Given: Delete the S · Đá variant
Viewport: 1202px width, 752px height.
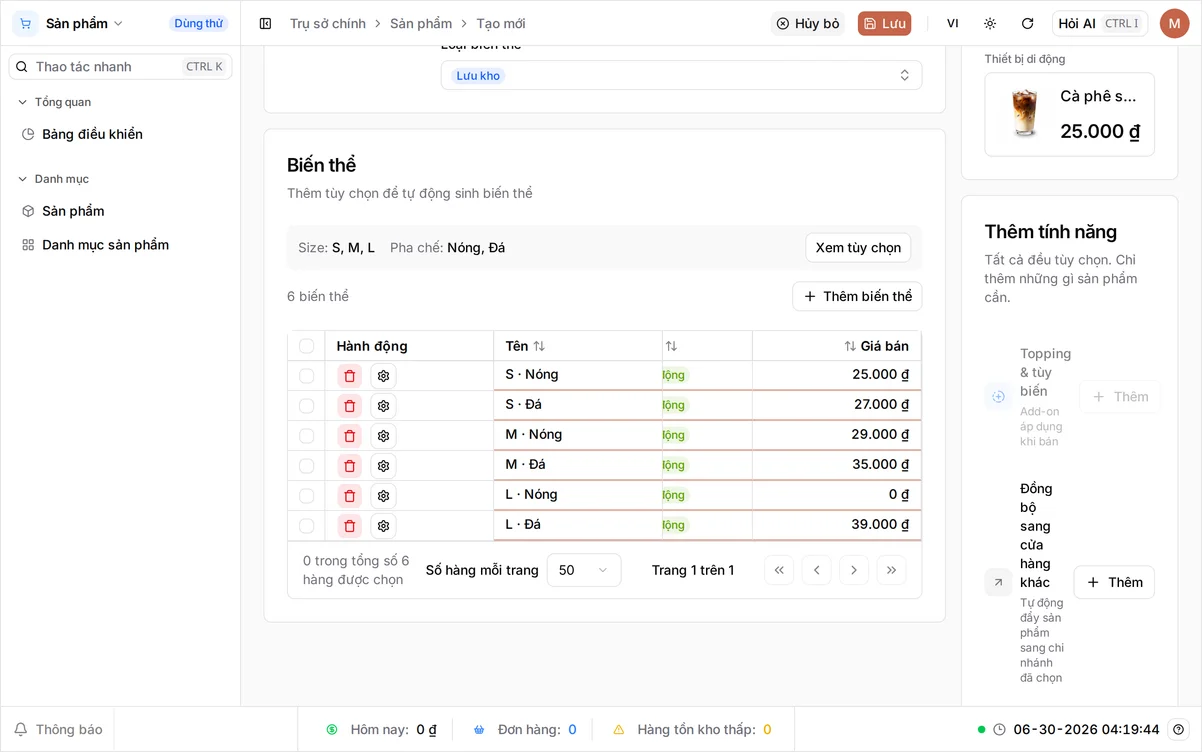Looking at the screenshot, I should tap(349, 406).
